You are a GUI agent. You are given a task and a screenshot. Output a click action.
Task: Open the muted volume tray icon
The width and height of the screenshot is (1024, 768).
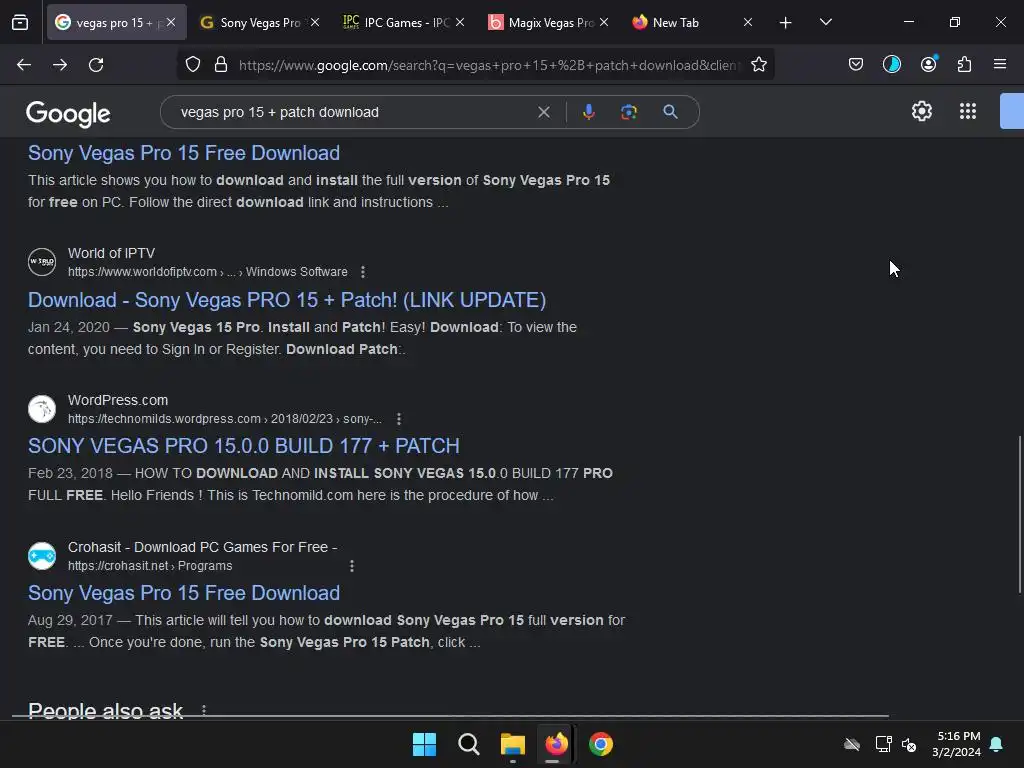(x=908, y=744)
